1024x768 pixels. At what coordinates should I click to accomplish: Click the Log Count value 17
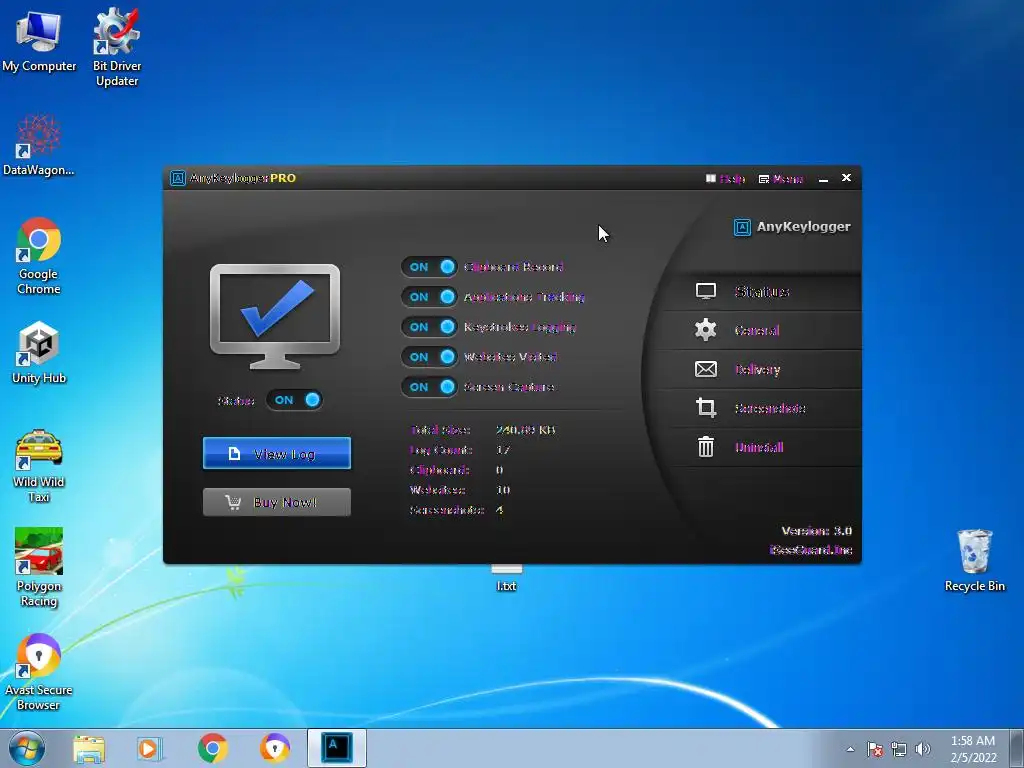coord(503,449)
